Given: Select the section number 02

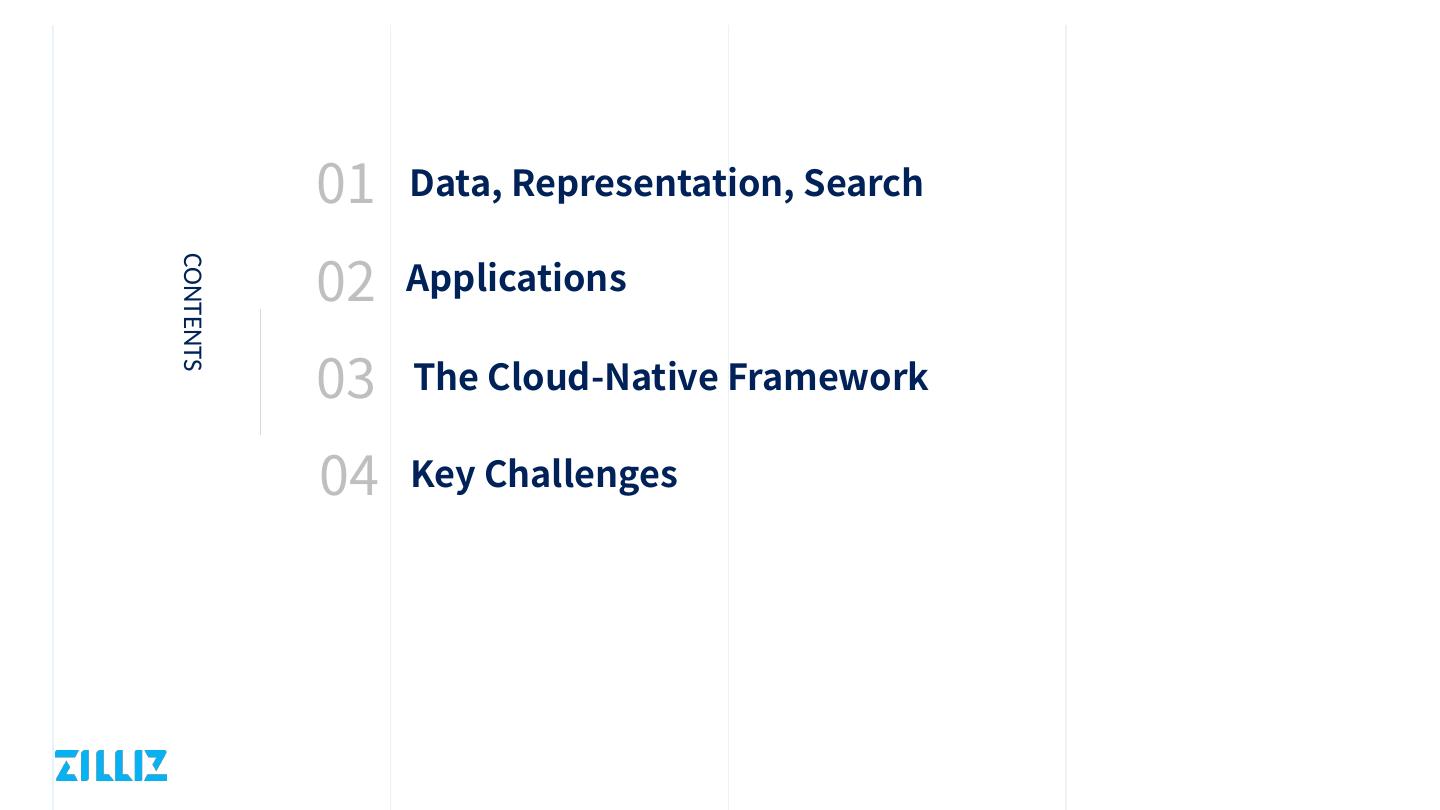Looking at the screenshot, I should coord(345,281).
